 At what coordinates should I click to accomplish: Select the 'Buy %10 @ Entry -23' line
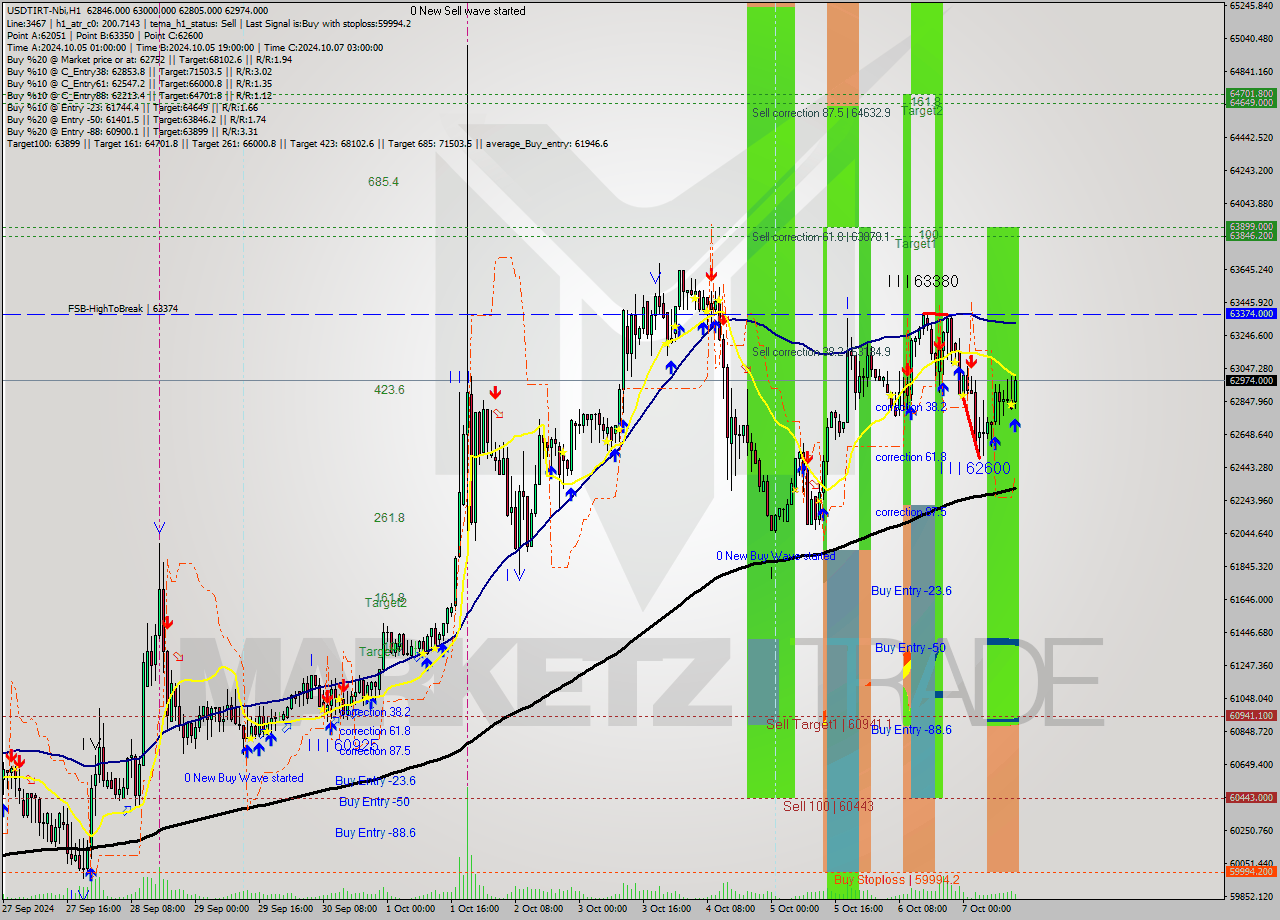click(x=132, y=107)
